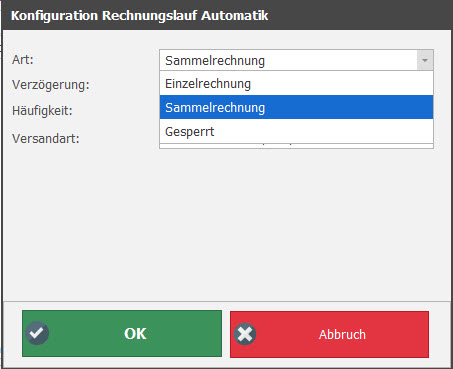Collapse the Art list with its arrow button
453x369 pixels.
425,60
